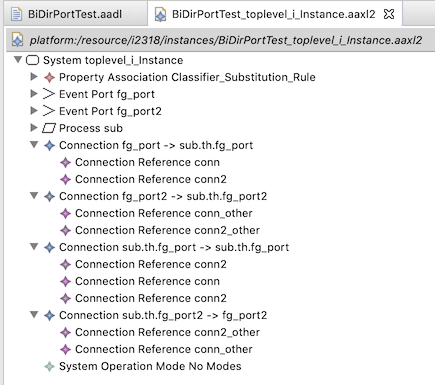Click the Event Port fg_port2 arrow icon
Image resolution: width=435 pixels, height=385 pixels.
point(49,111)
